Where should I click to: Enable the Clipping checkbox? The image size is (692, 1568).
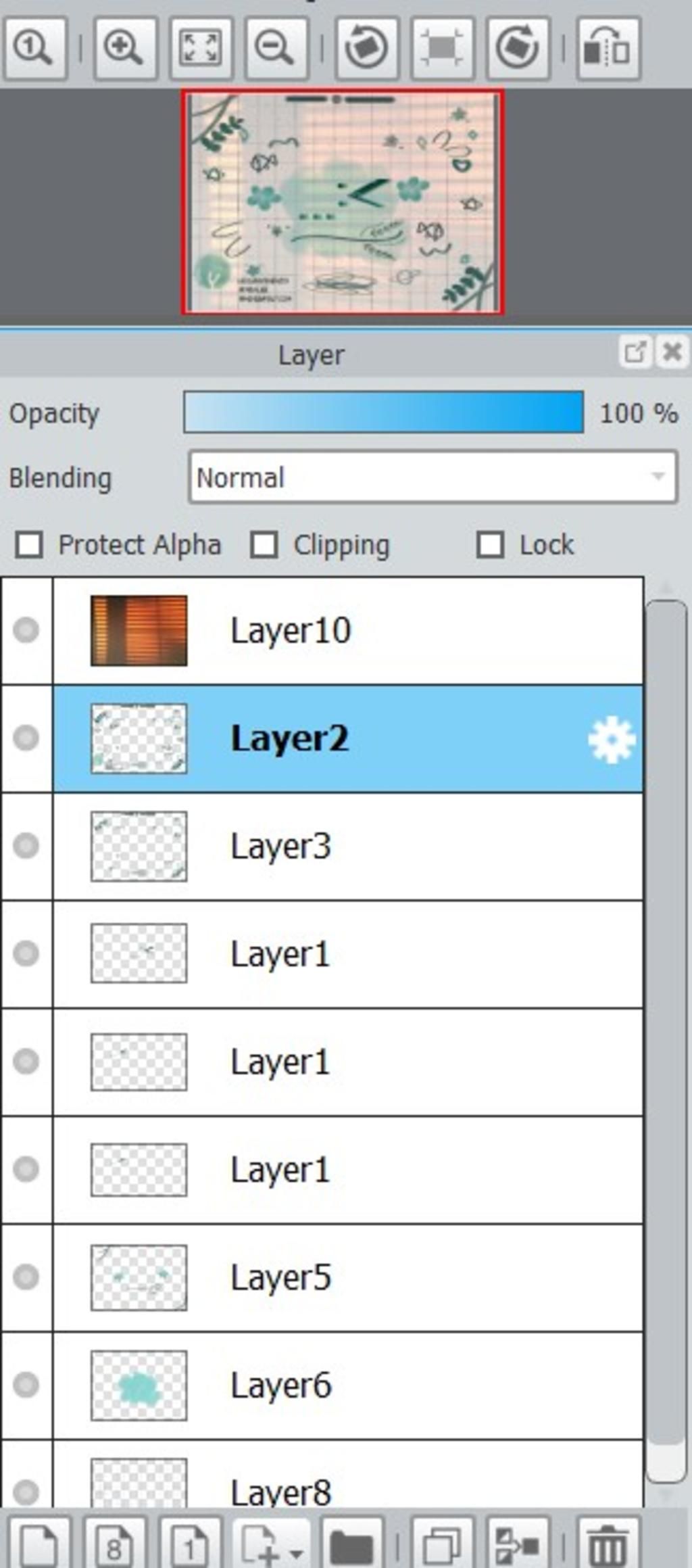pyautogui.click(x=264, y=544)
